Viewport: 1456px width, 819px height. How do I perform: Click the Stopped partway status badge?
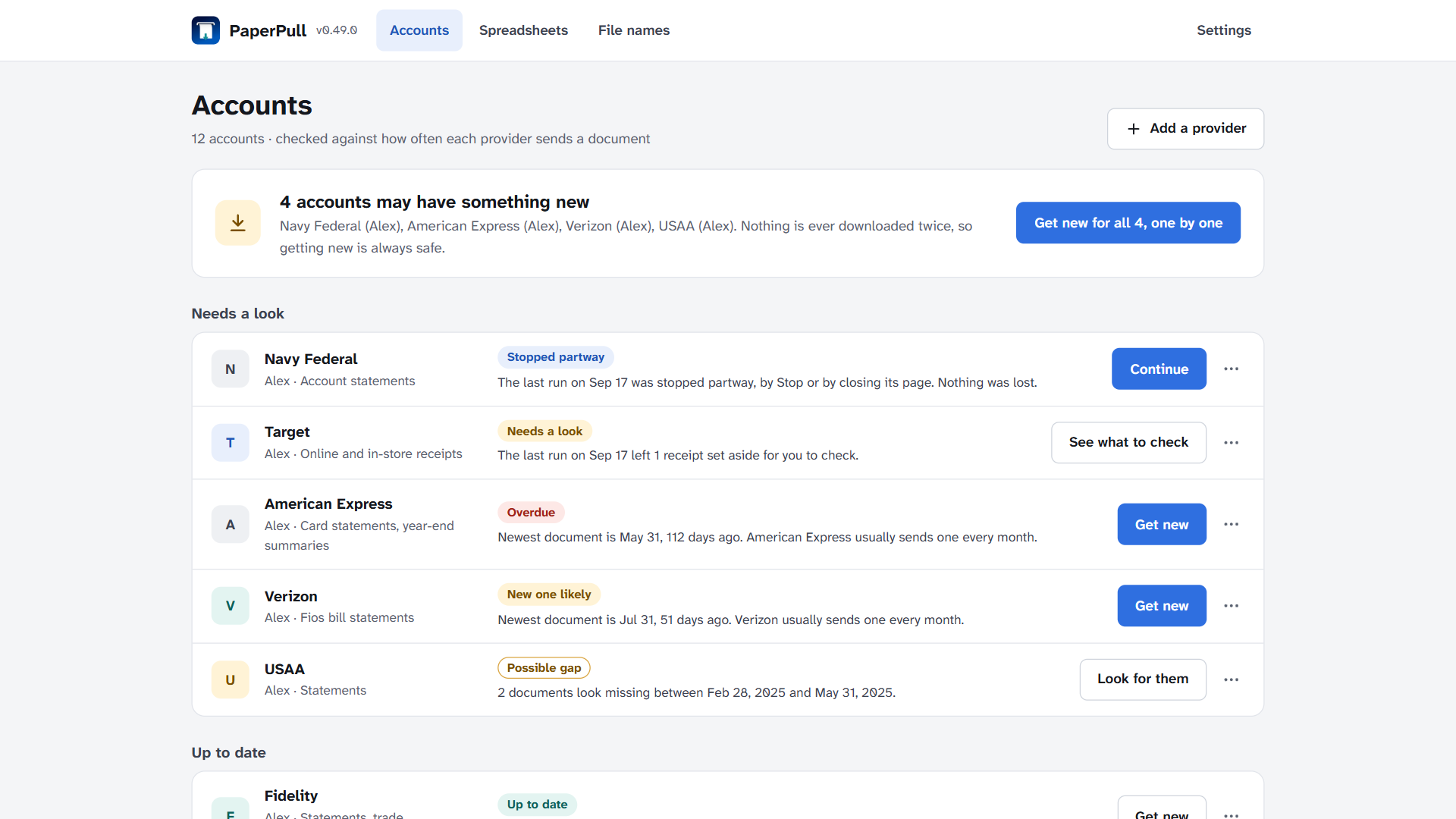click(x=556, y=357)
